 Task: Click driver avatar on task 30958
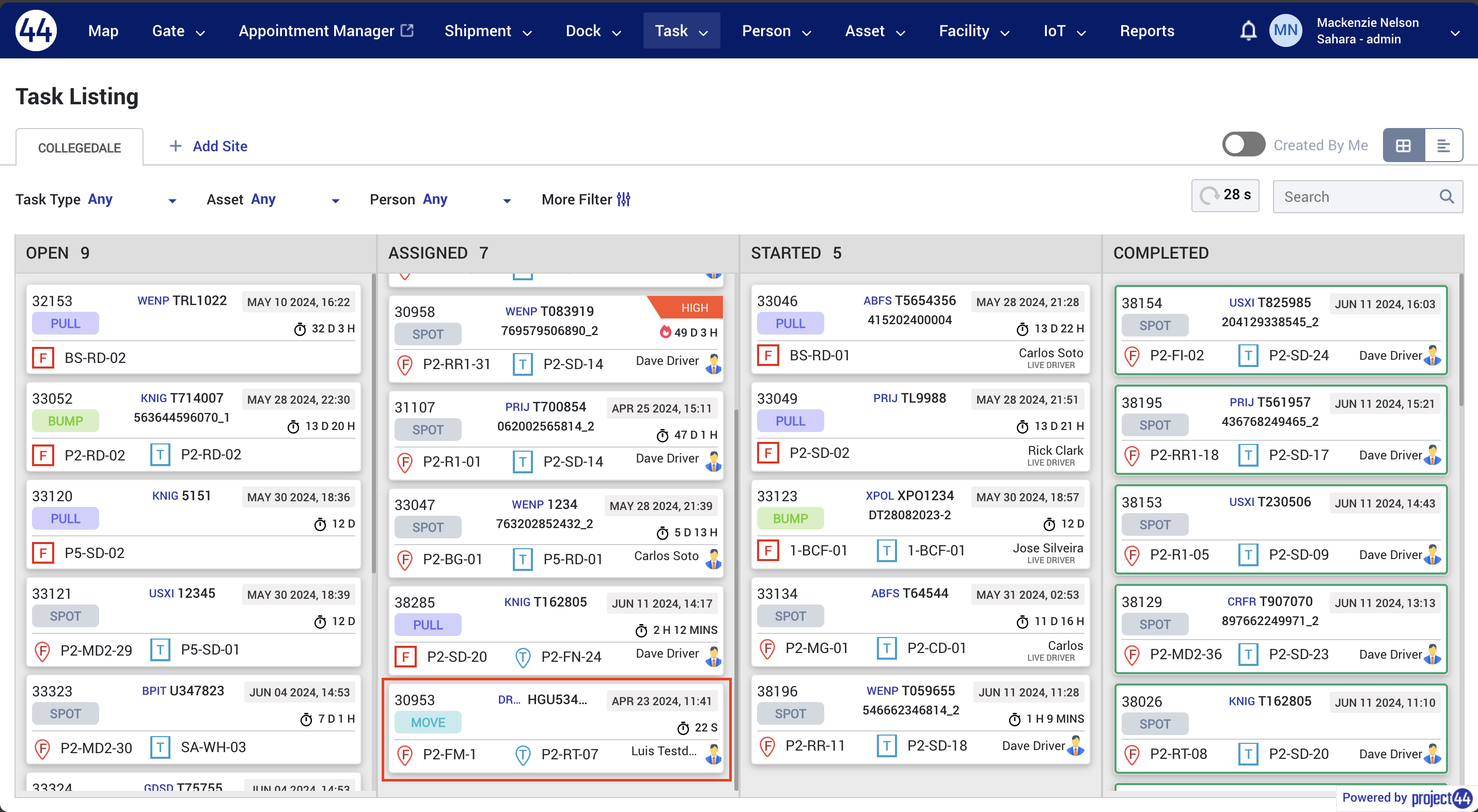point(713,363)
